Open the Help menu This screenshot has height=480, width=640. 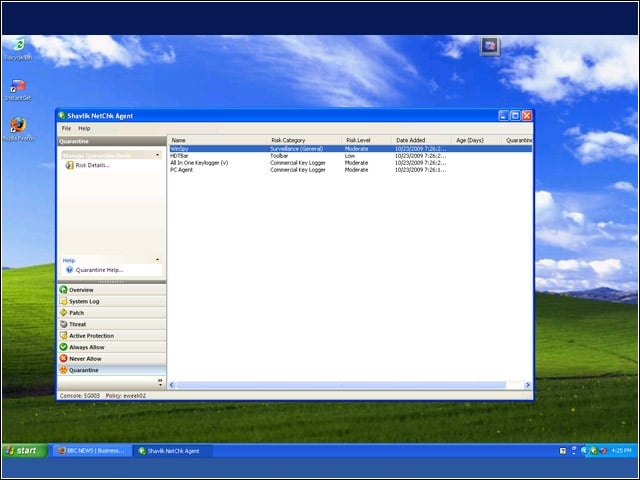pos(84,128)
